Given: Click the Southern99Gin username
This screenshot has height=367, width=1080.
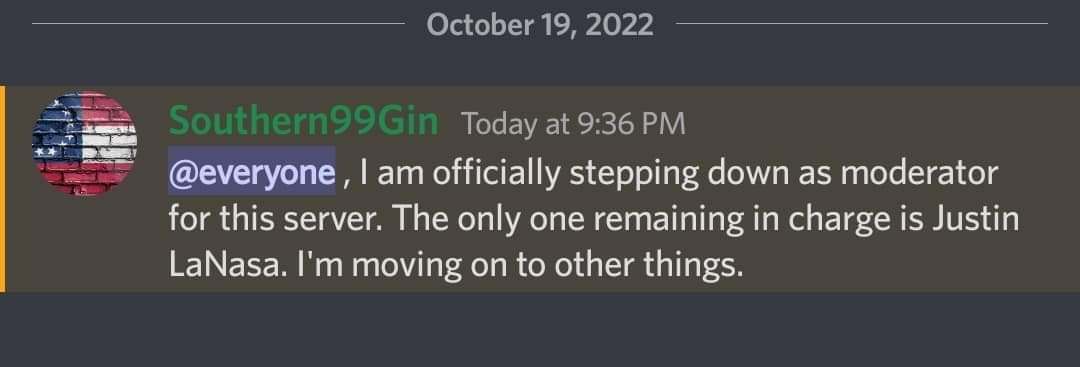Looking at the screenshot, I should [x=304, y=123].
